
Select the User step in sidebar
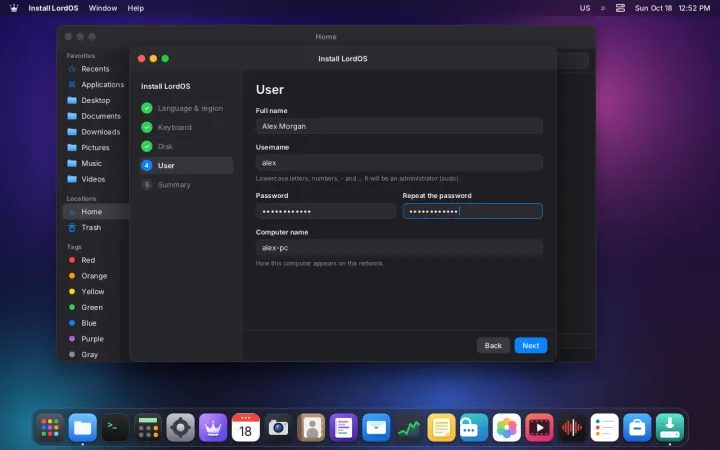(x=186, y=165)
